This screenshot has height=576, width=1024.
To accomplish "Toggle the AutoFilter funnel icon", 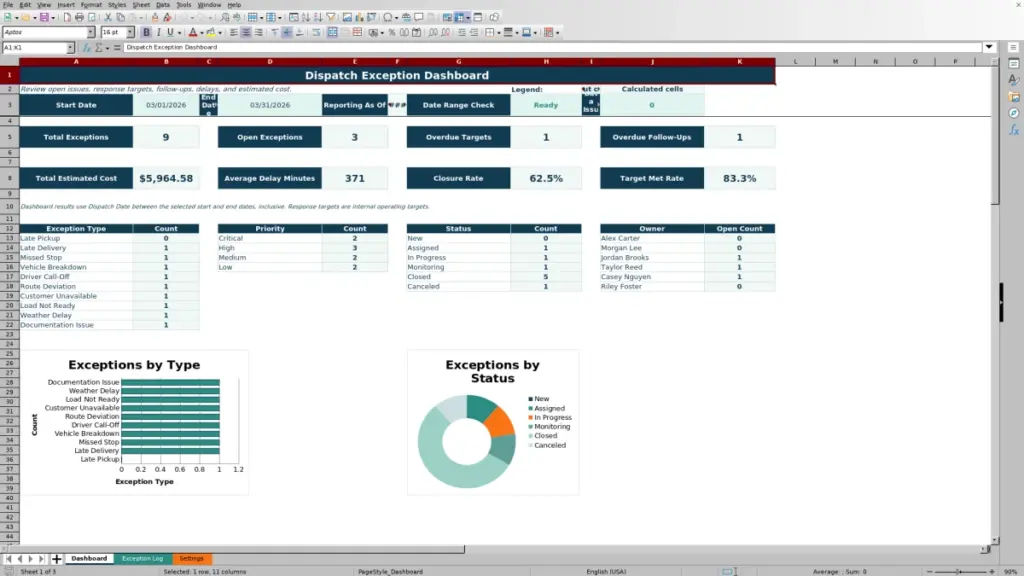I will tap(331, 17).
